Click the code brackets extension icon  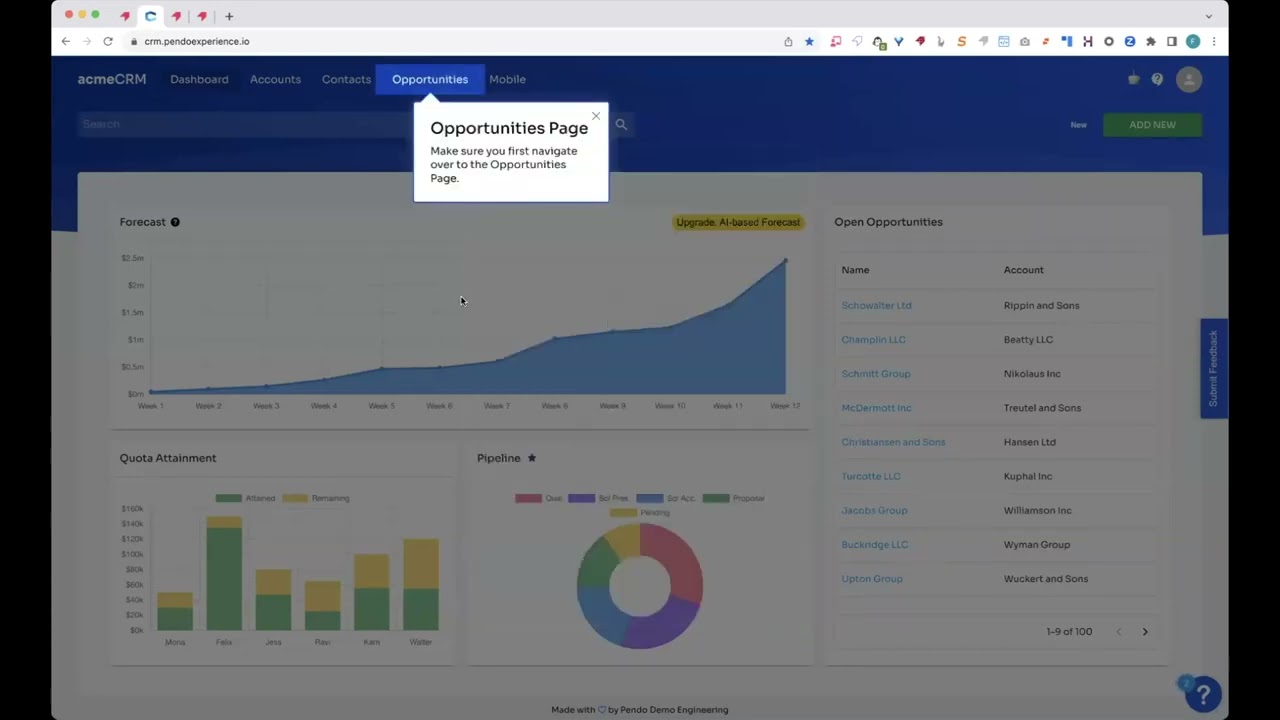[x=1004, y=41]
